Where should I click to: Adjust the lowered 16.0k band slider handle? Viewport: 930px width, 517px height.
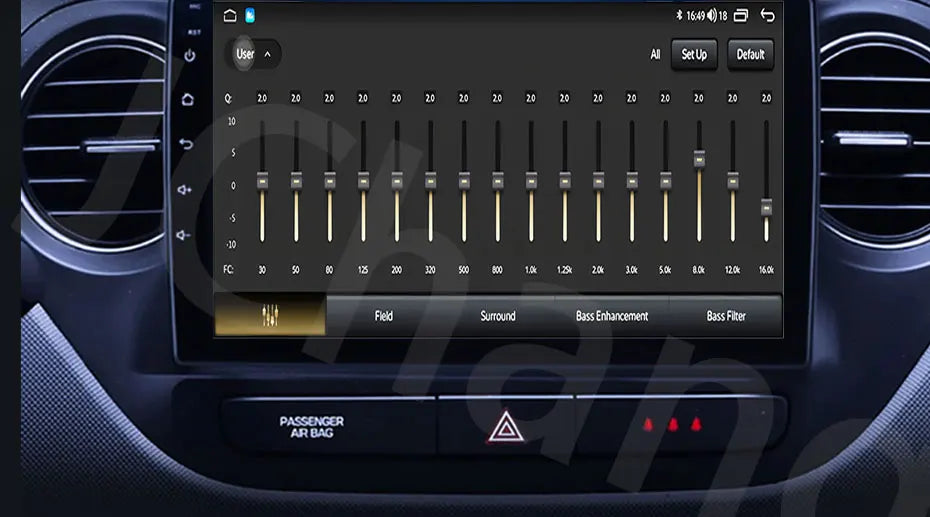(x=766, y=208)
